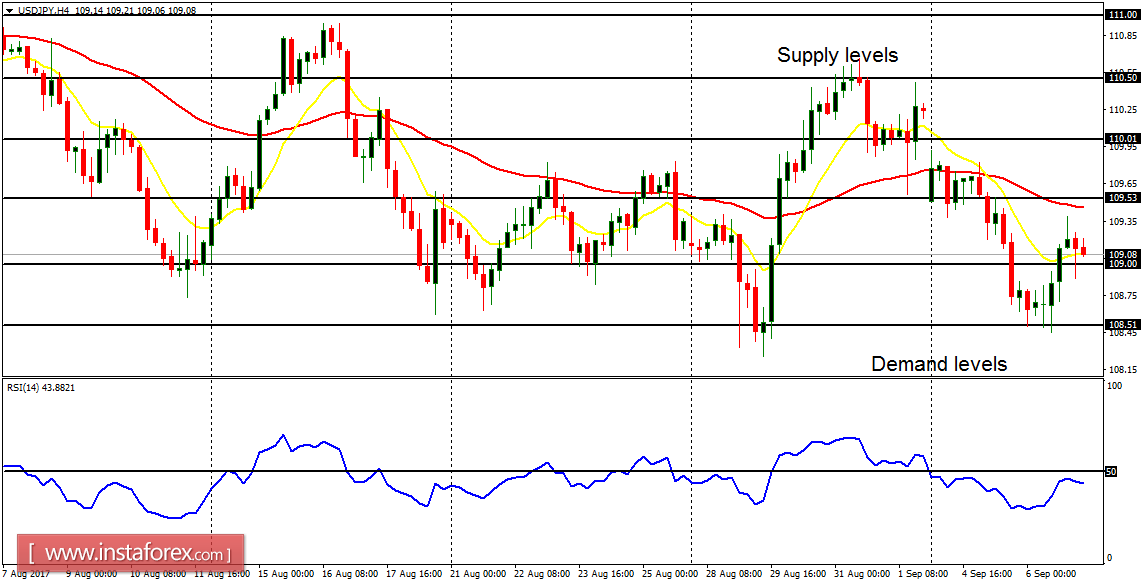The image size is (1143, 585).
Task: Click the RSI 50 level label
Action: coord(1112,472)
